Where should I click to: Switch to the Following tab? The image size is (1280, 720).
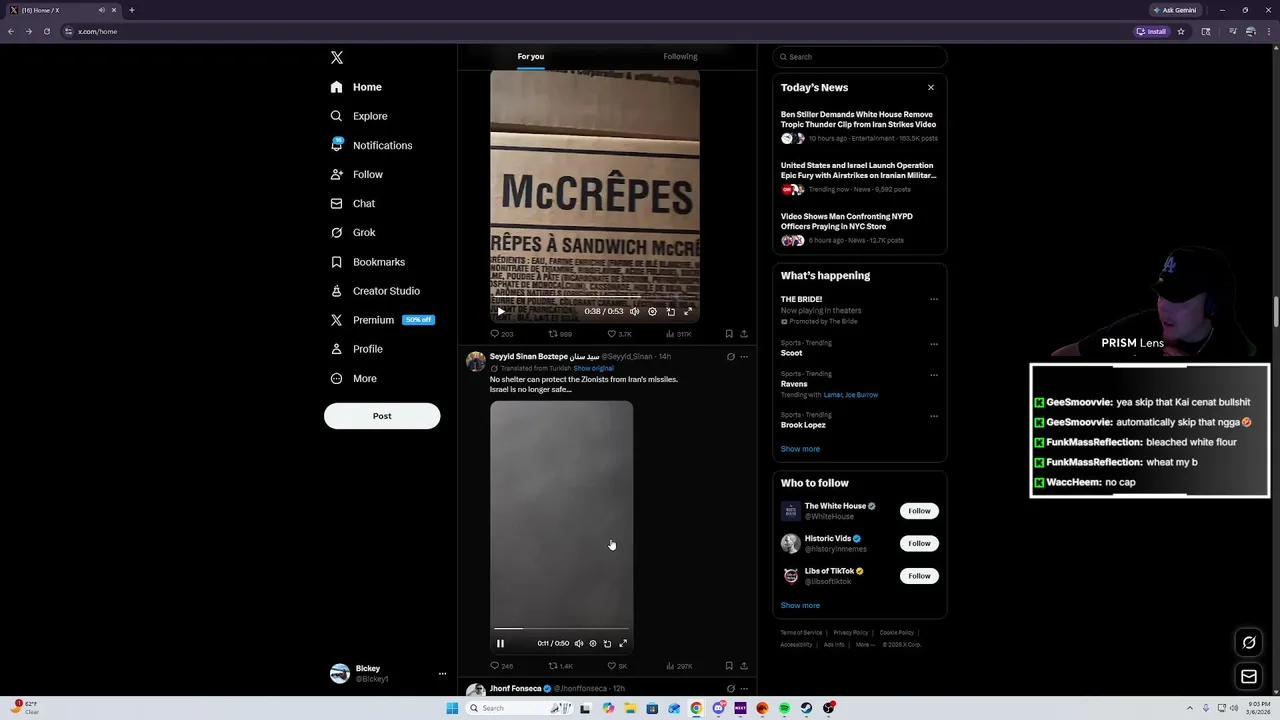[680, 57]
